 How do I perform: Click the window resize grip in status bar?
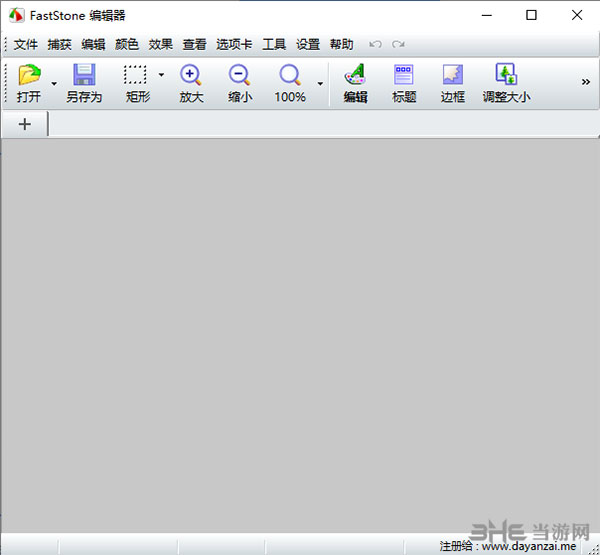point(593,548)
